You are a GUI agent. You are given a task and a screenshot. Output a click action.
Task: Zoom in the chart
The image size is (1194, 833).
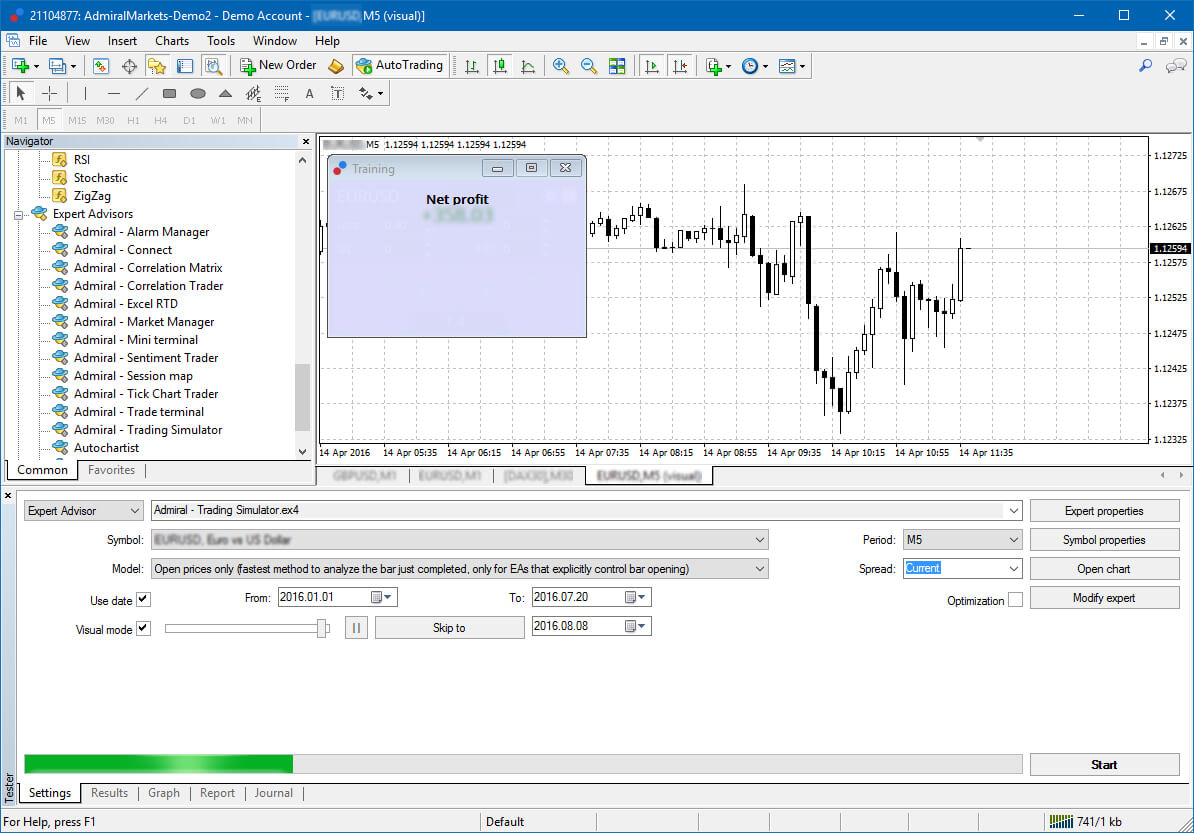click(560, 66)
